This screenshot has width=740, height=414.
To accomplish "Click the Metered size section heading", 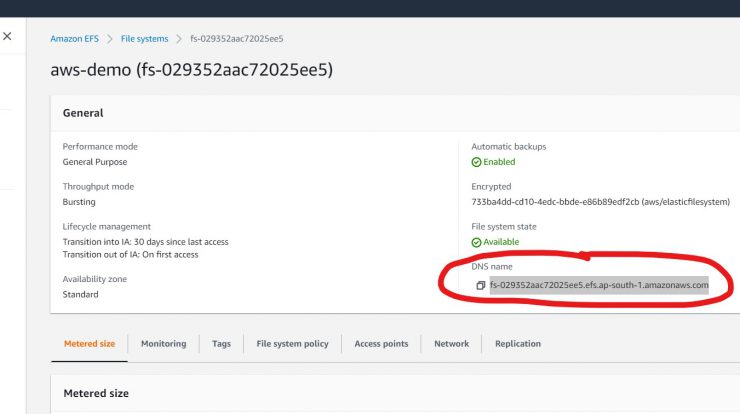I will [x=96, y=393].
